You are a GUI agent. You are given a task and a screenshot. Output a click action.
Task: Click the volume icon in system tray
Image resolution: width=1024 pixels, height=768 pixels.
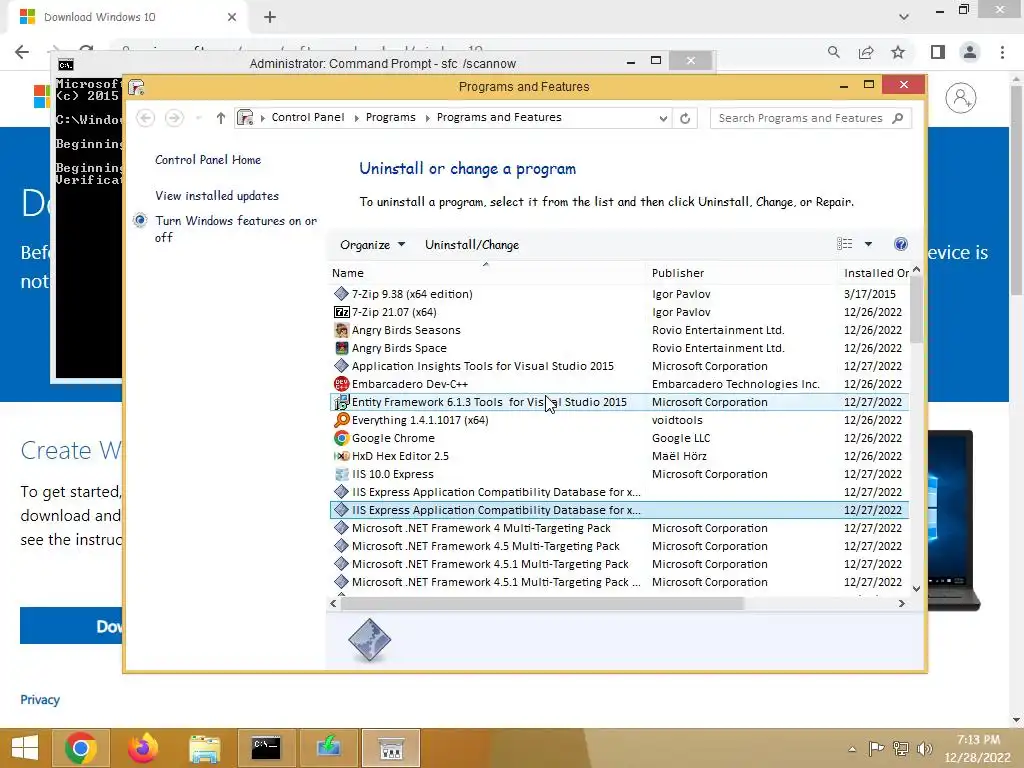pyautogui.click(x=925, y=749)
